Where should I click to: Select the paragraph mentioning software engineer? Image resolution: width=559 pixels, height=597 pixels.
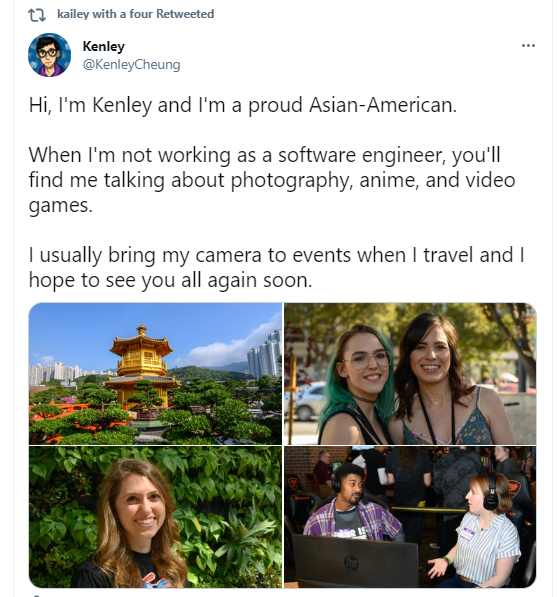[x=272, y=180]
